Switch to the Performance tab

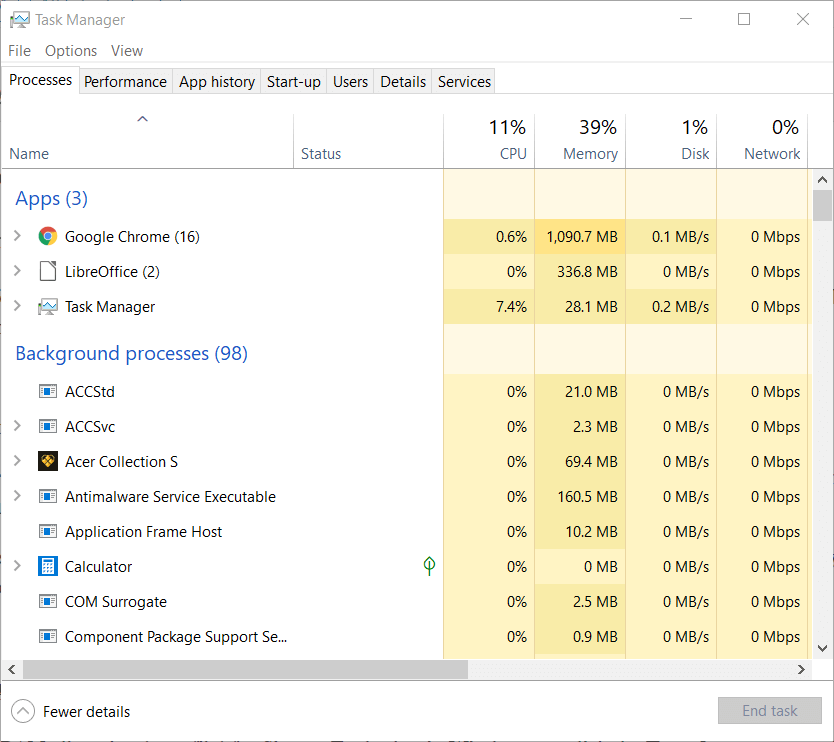pyautogui.click(x=126, y=81)
